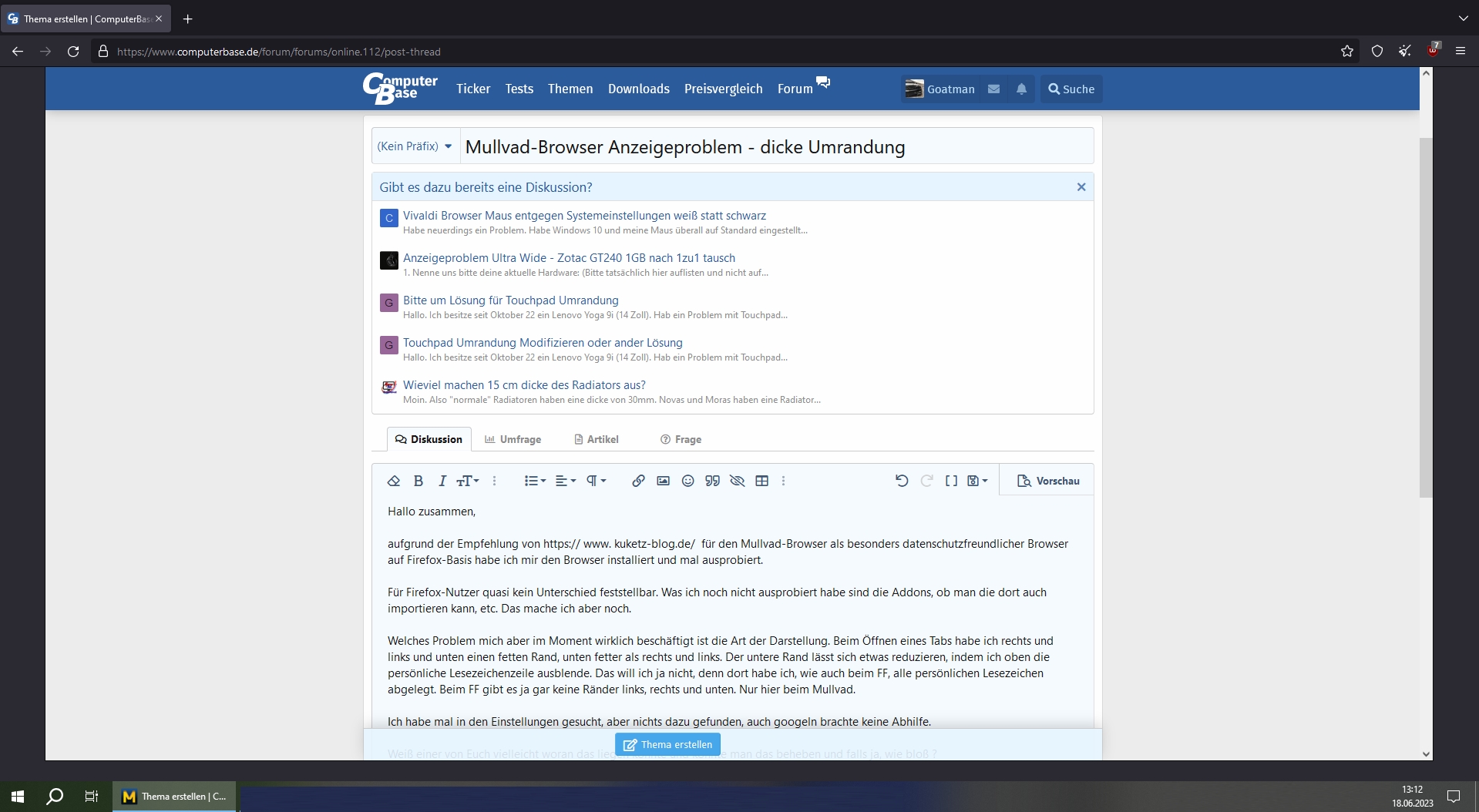Toggle BB code mode brackets icon
This screenshot has width=1479, height=812.
(x=952, y=481)
